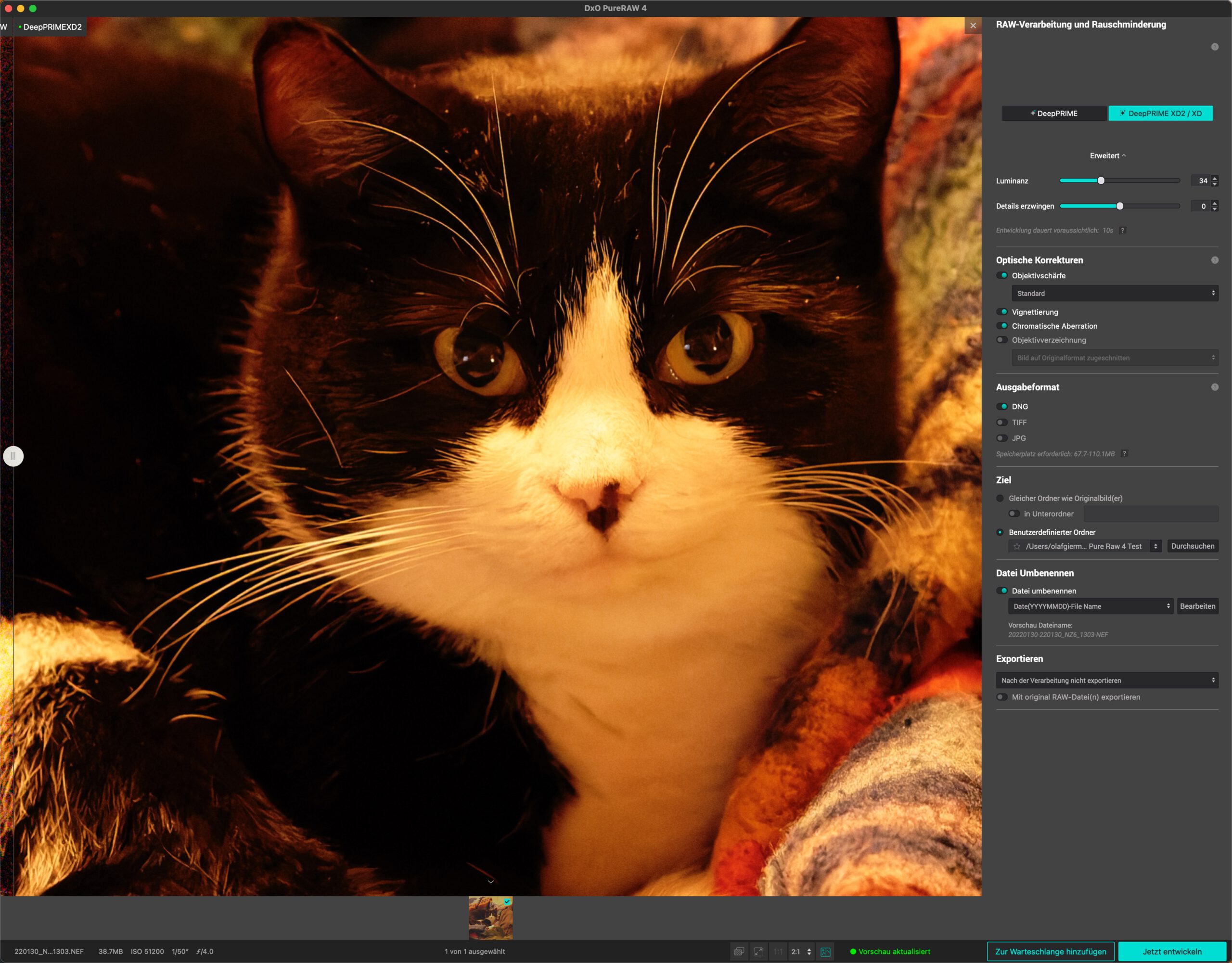Decrease the Luminanz value with the down stepper

pyautogui.click(x=1215, y=183)
